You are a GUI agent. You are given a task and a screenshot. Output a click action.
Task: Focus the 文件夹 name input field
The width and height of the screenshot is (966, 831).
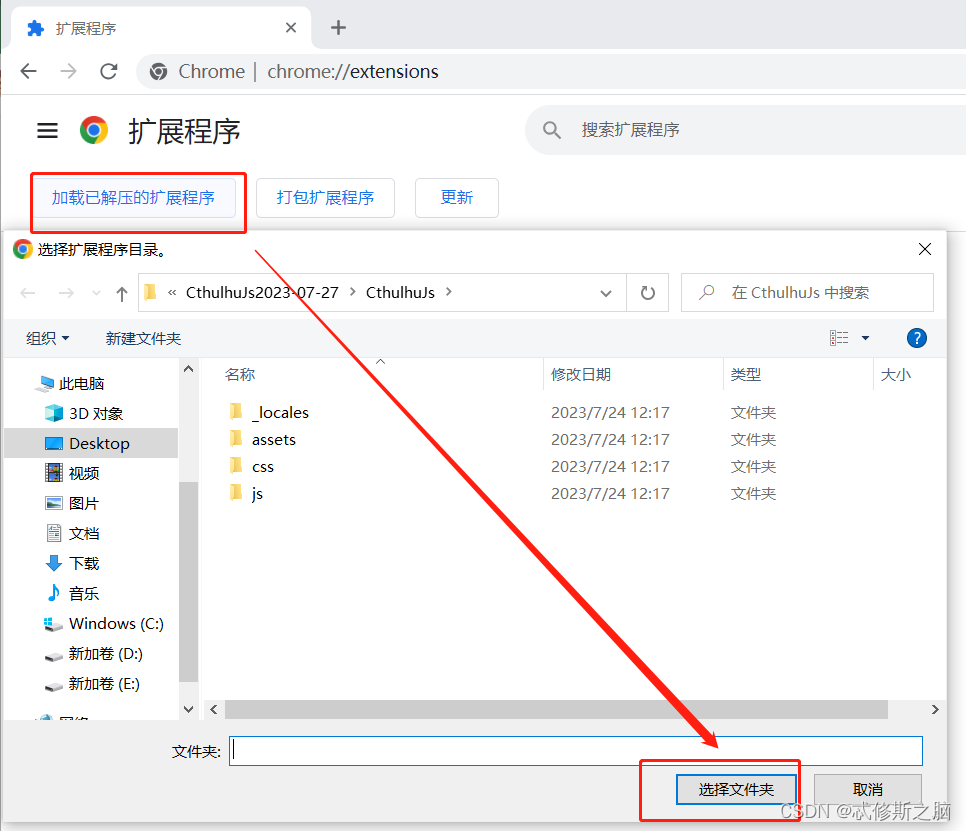[576, 751]
